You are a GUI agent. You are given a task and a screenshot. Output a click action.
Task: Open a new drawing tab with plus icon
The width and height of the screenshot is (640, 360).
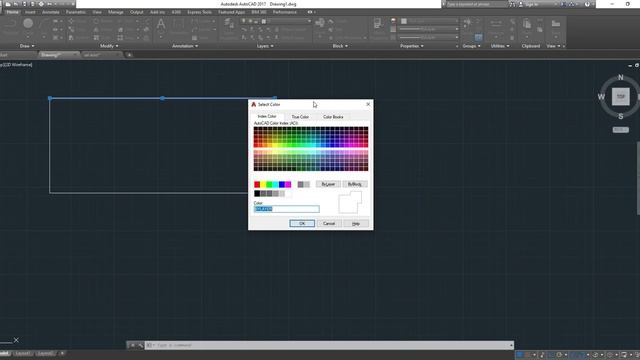pyautogui.click(x=129, y=55)
